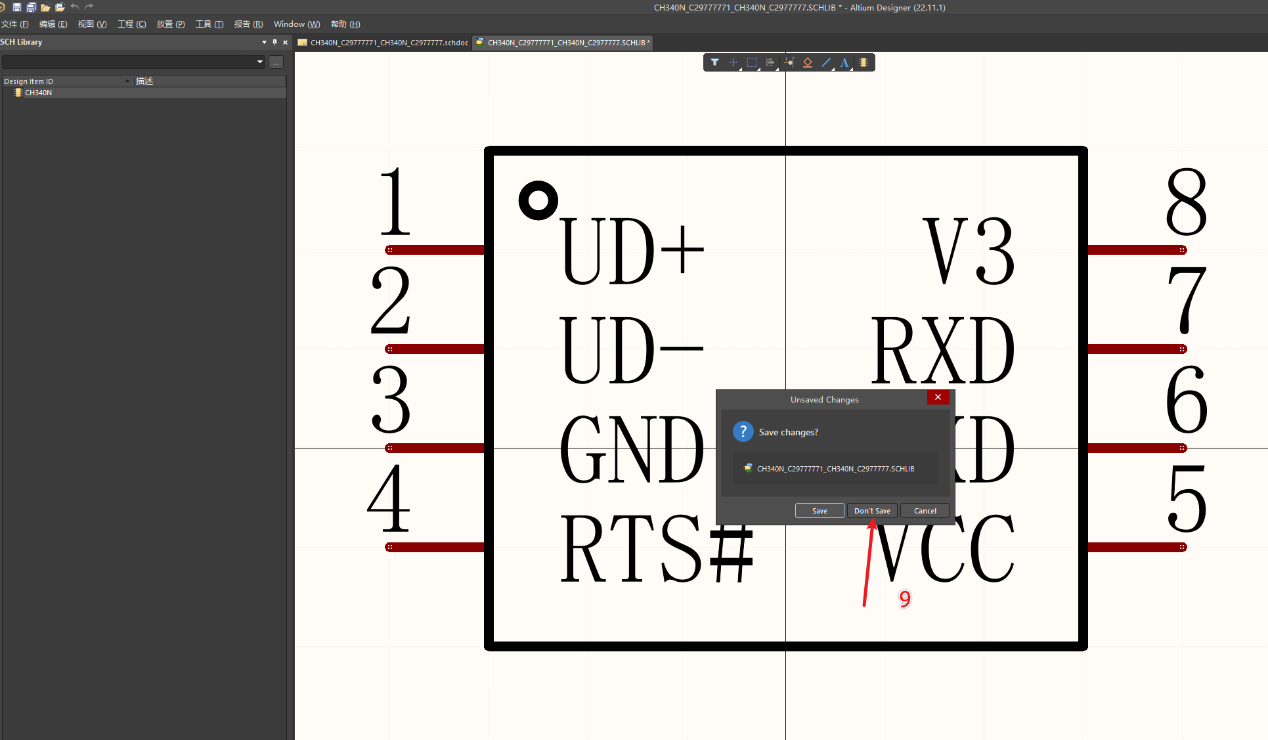Screen dimensions: 1268x740
Task: Click the RXD pin name label
Action: click(x=943, y=350)
